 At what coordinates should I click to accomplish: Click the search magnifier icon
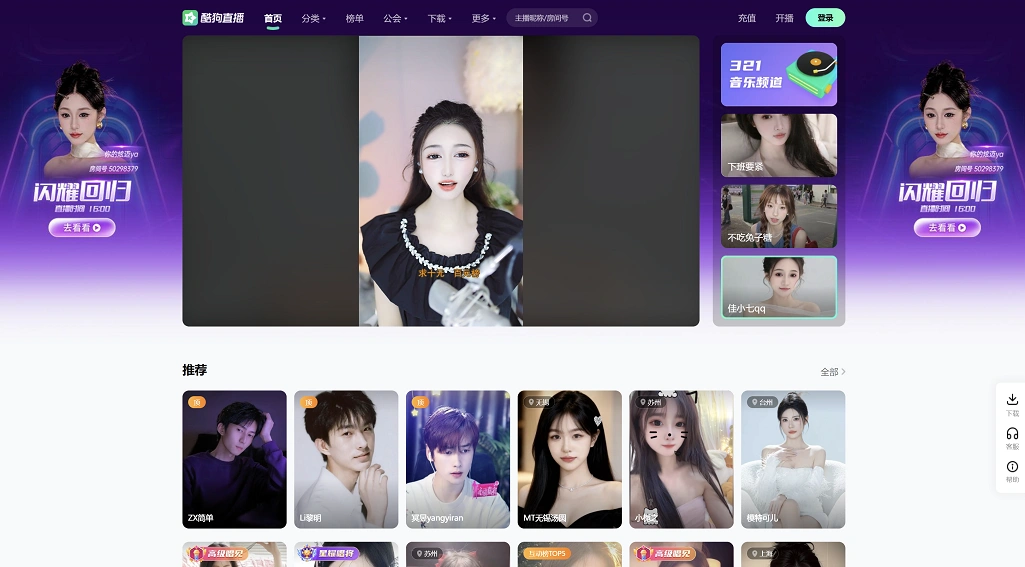click(x=587, y=18)
